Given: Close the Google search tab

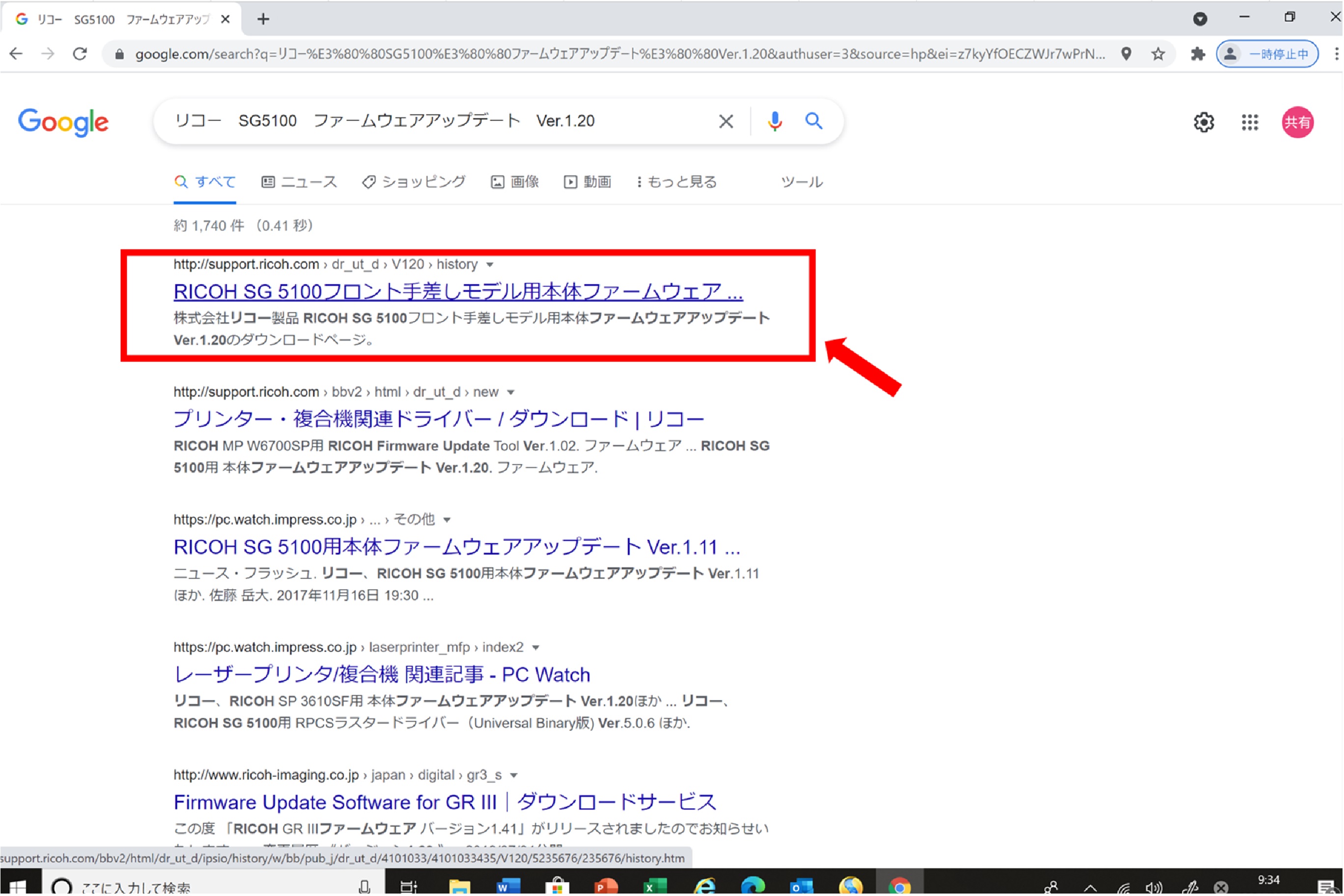Looking at the screenshot, I should pos(225,20).
